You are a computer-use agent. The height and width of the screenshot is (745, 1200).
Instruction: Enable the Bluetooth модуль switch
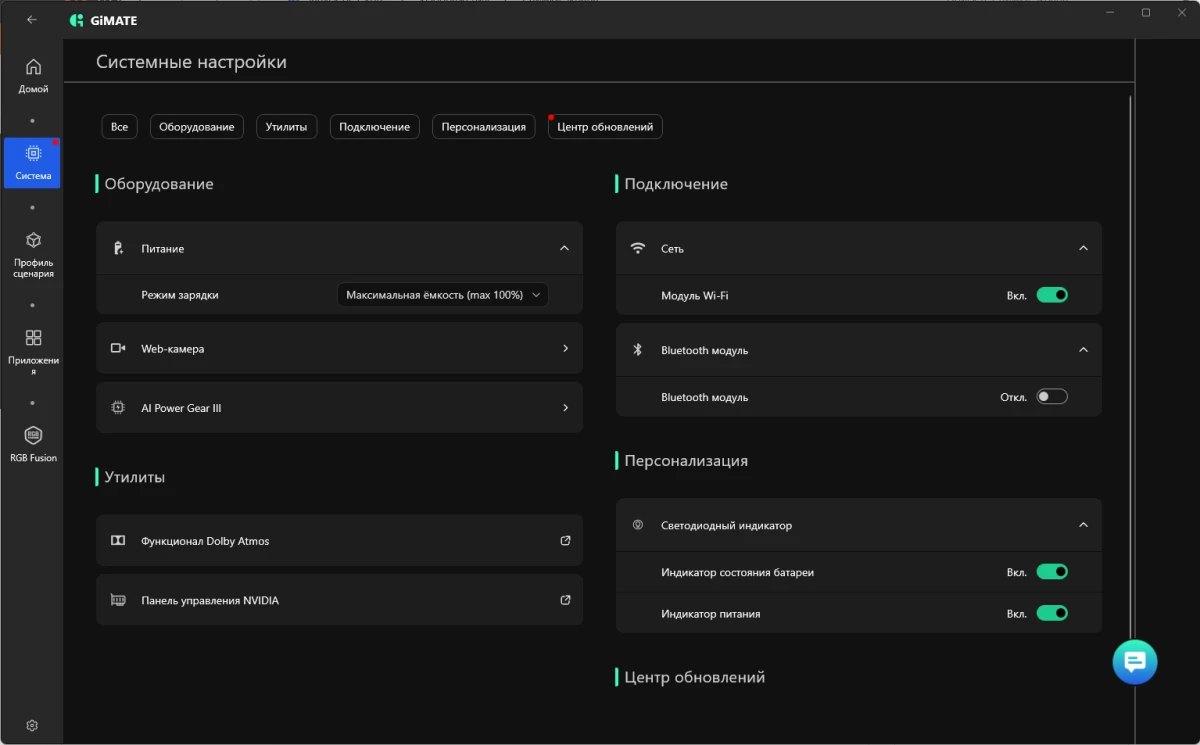[1052, 397]
